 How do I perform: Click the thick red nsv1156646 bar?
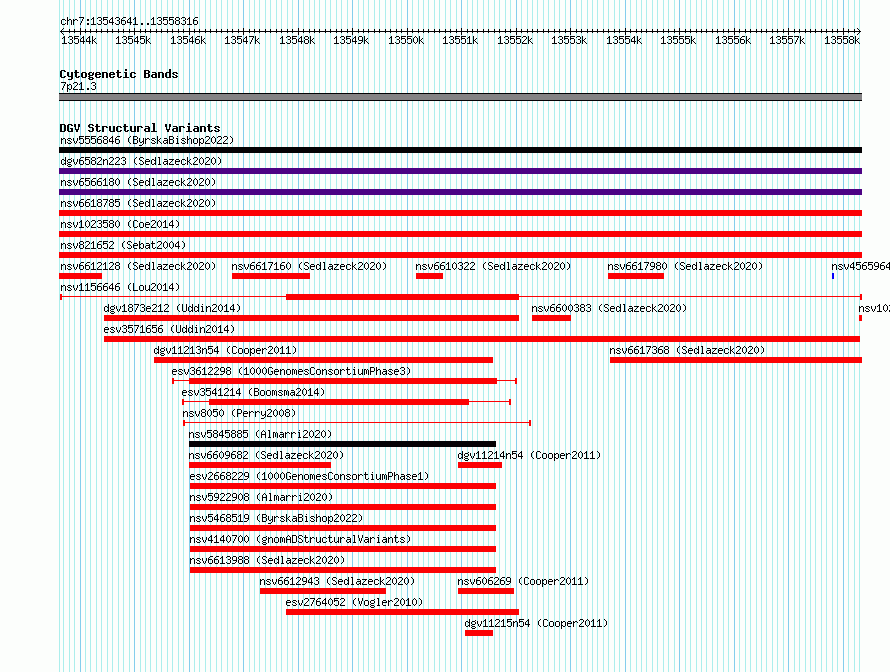pyautogui.click(x=402, y=297)
